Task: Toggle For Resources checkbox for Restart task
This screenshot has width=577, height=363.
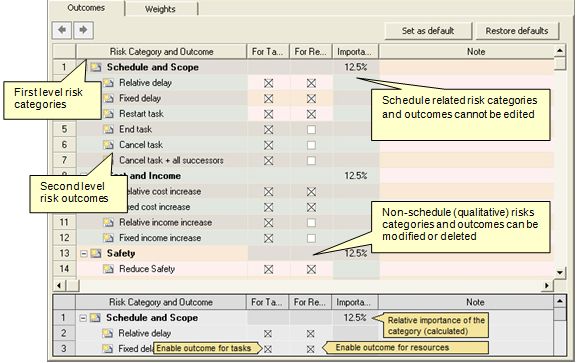Action: coord(311,114)
